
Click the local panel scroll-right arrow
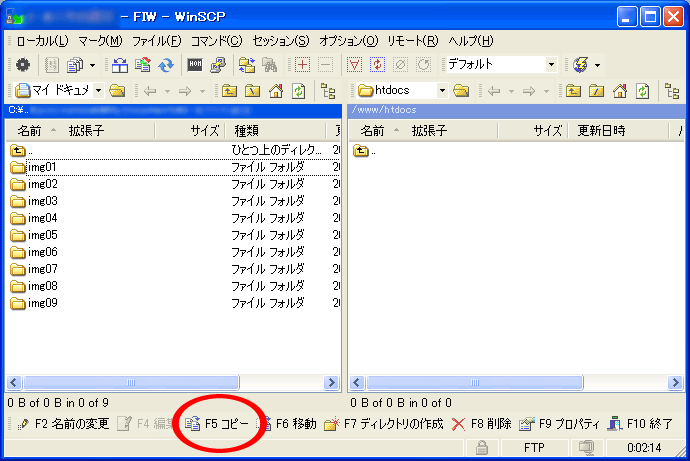pyautogui.click(x=331, y=382)
